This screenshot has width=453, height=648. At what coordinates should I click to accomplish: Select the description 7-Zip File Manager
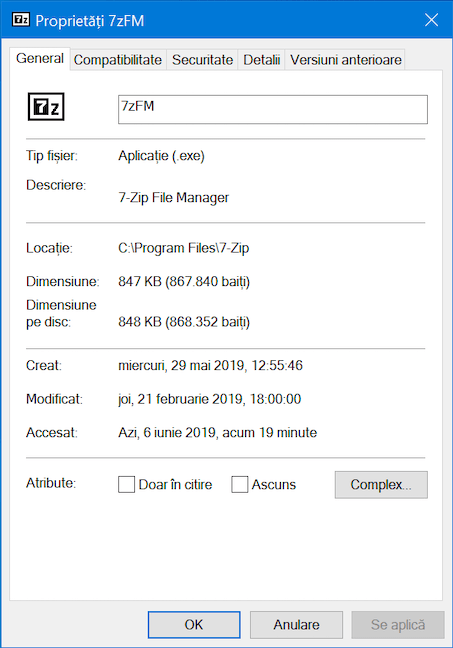pyautogui.click(x=174, y=198)
